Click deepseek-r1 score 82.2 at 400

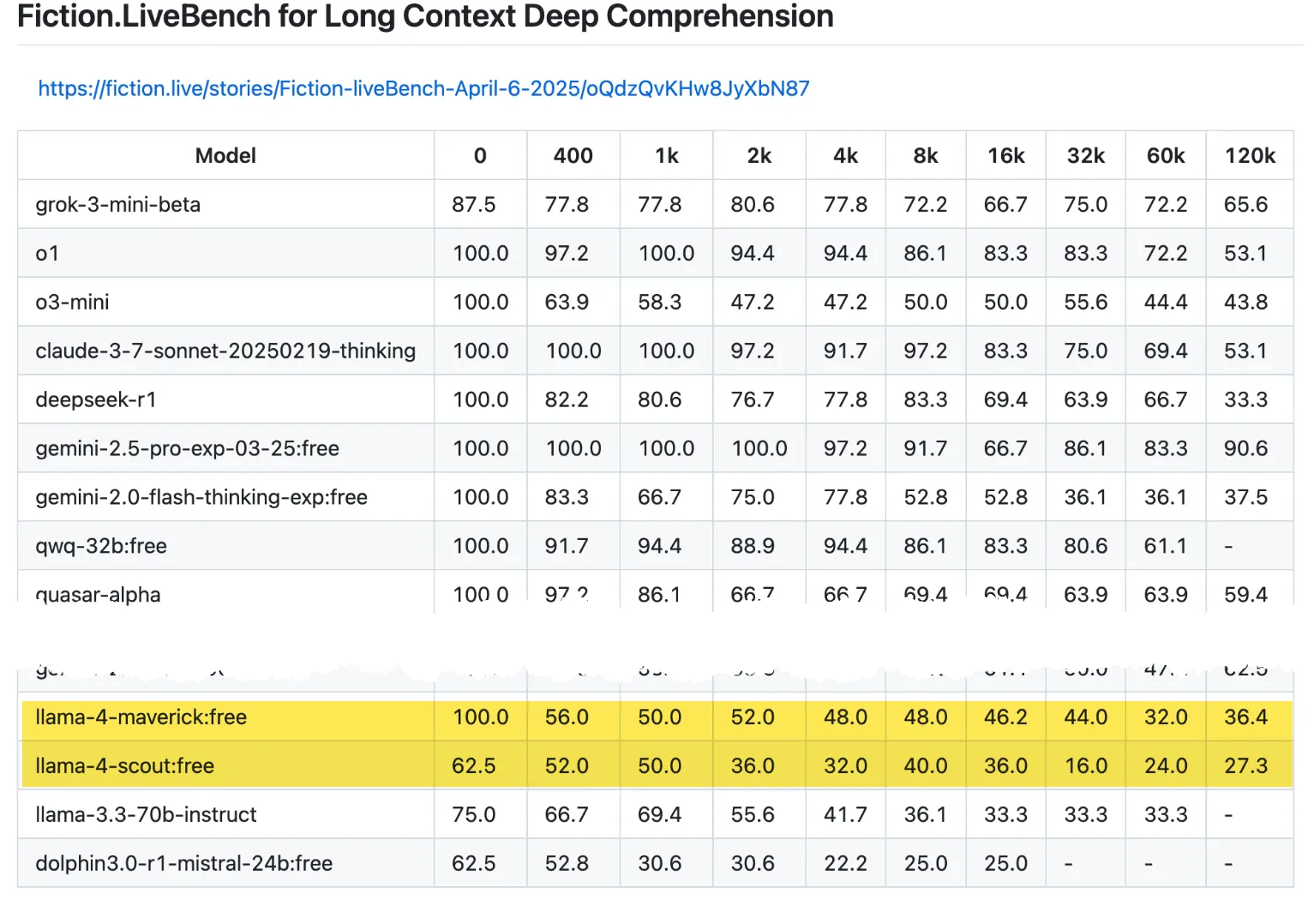(567, 399)
